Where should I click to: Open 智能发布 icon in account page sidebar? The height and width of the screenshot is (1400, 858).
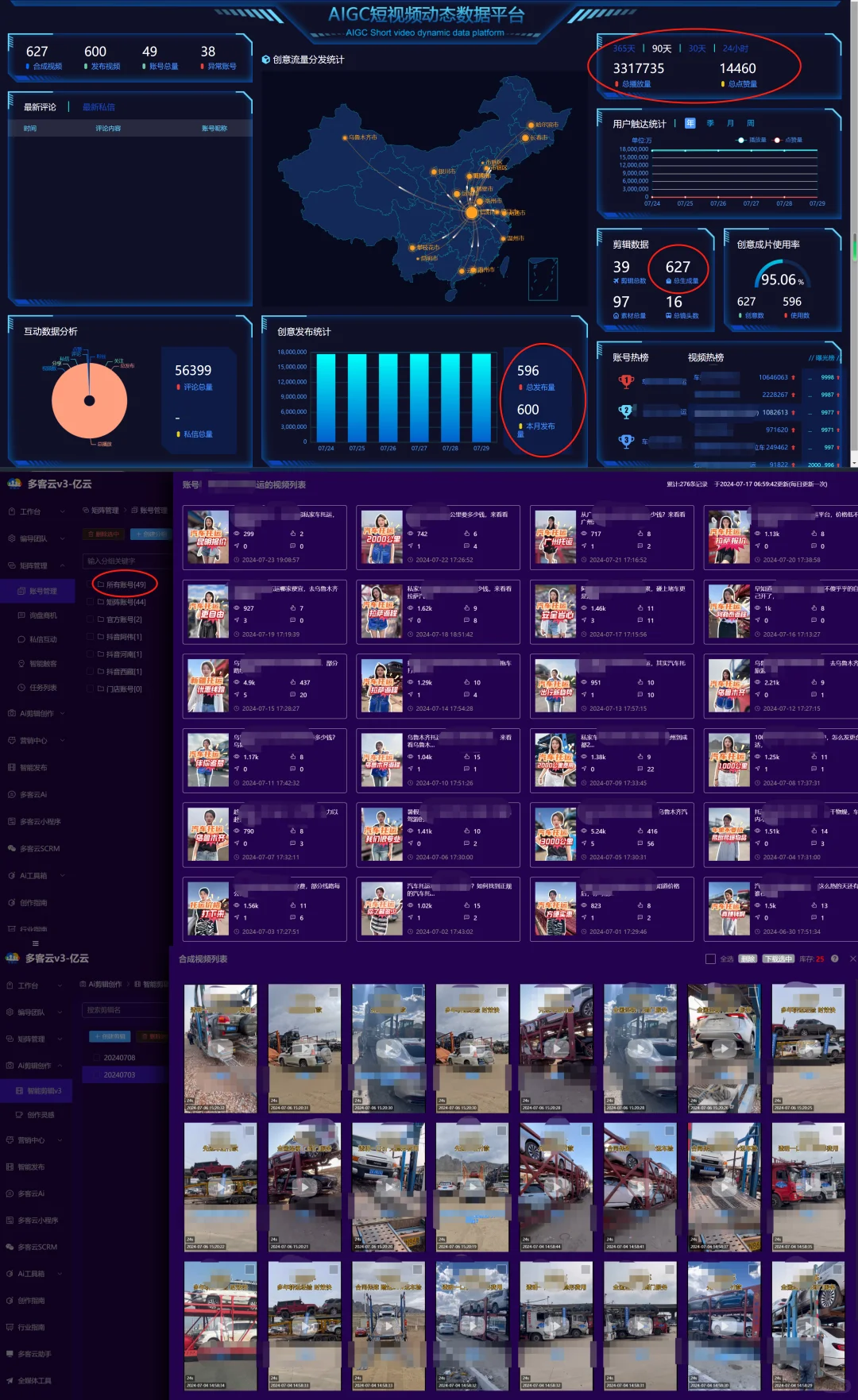pos(11,767)
